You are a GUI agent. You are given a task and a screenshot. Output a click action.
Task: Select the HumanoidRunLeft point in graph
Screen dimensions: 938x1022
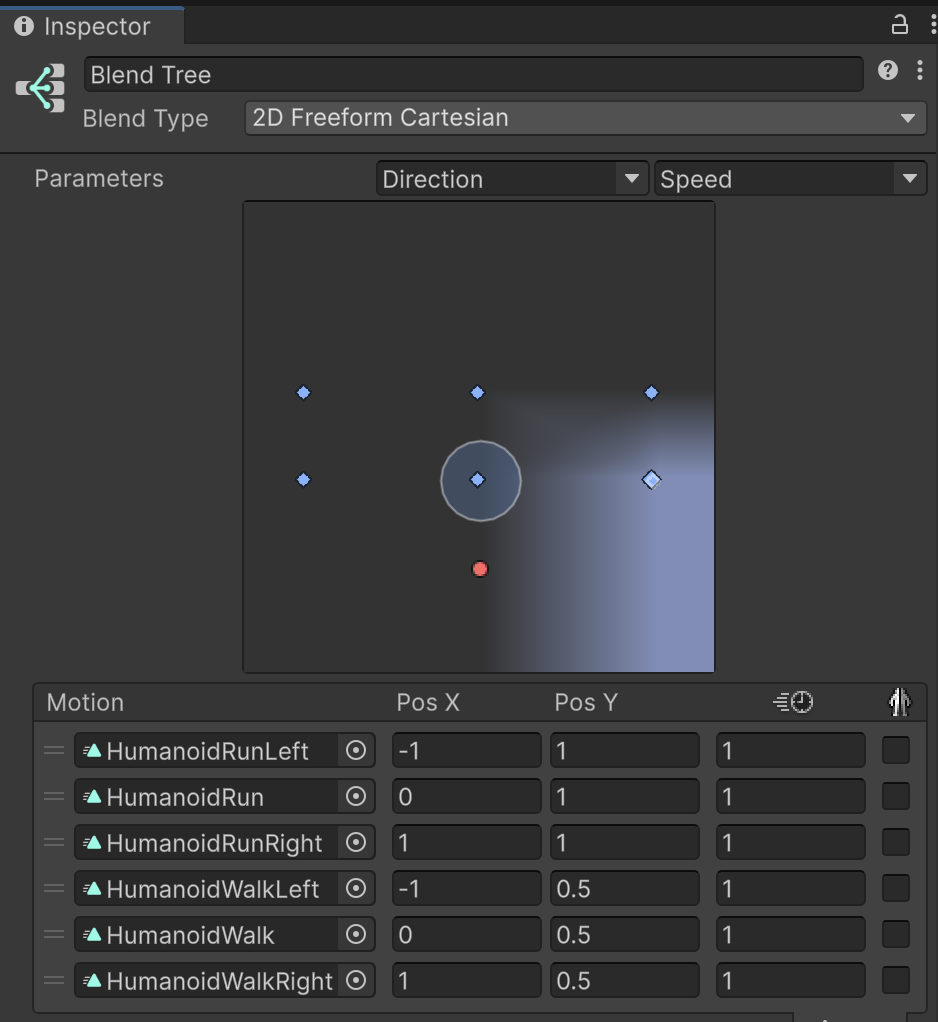coord(303,392)
